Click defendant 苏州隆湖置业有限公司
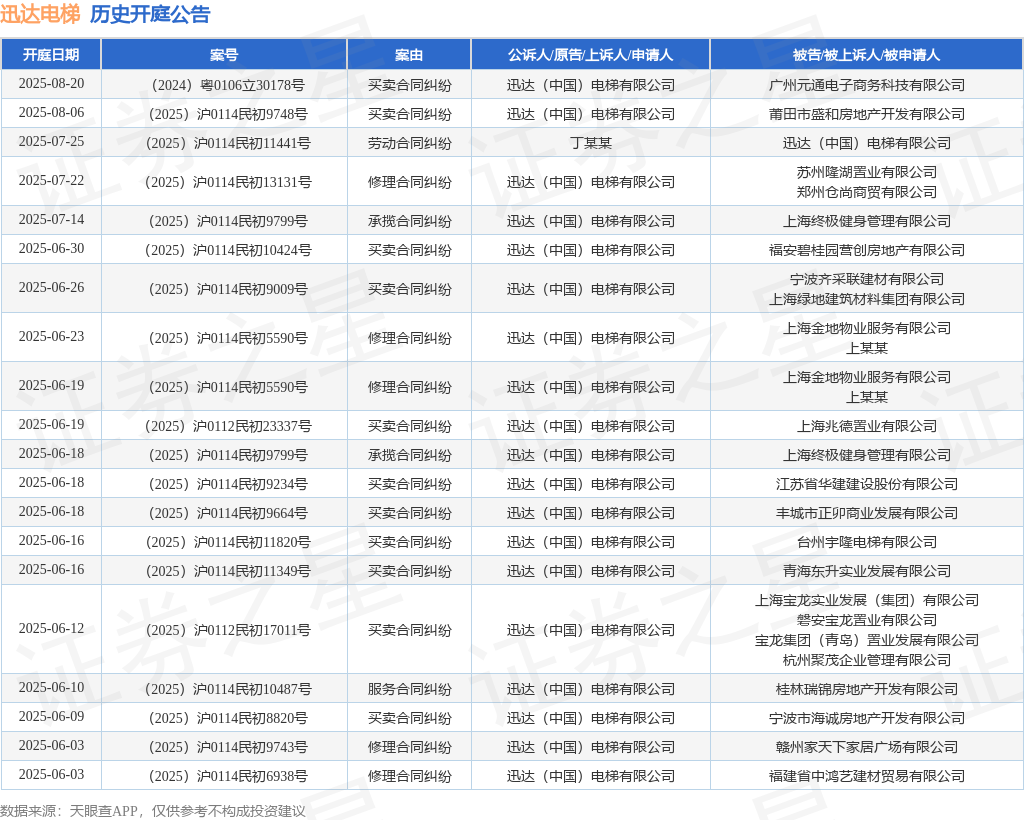The height and width of the screenshot is (820, 1024). tap(867, 172)
